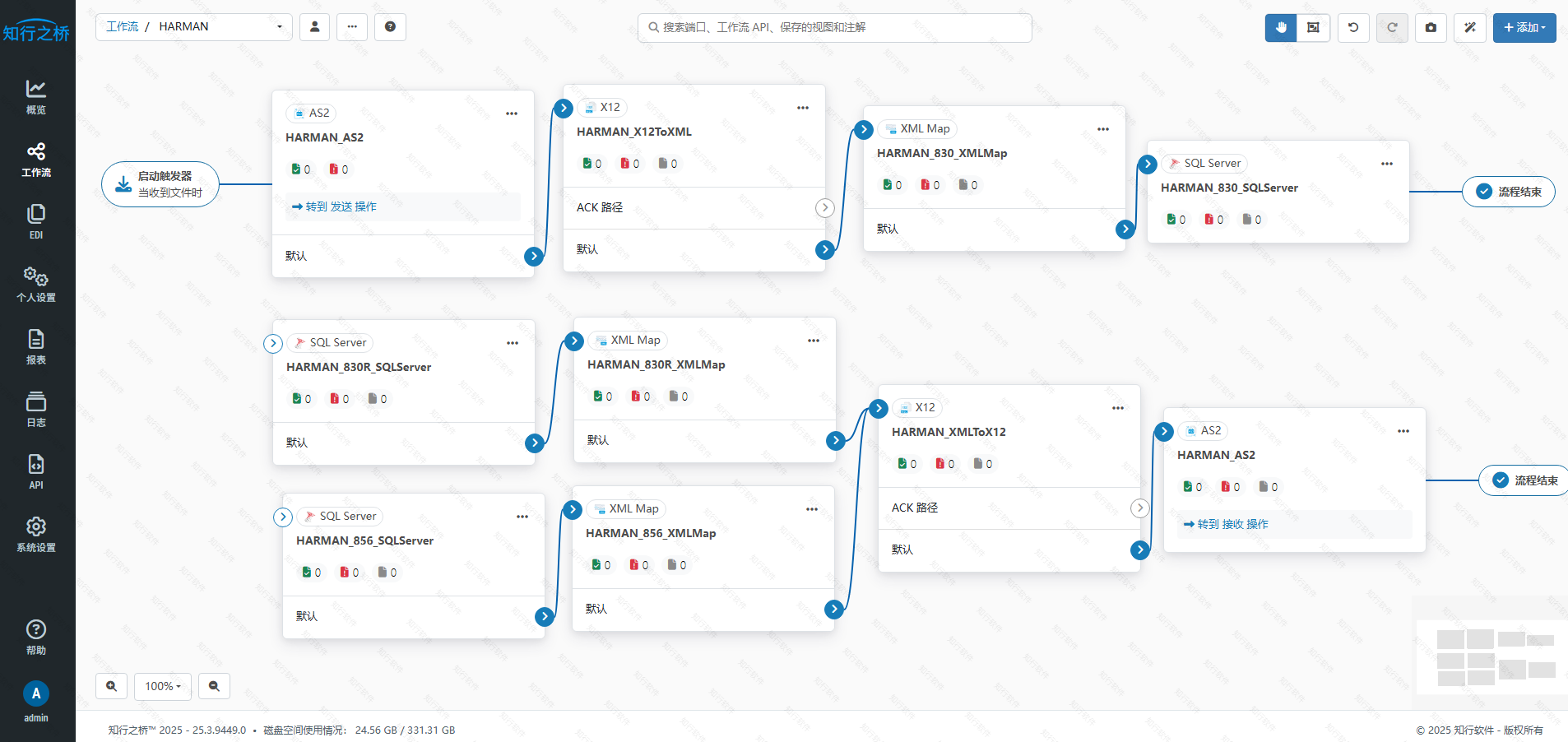Open HARMAN_830_XMLMap three-dot menu
The width and height of the screenshot is (1568, 742).
click(1103, 129)
